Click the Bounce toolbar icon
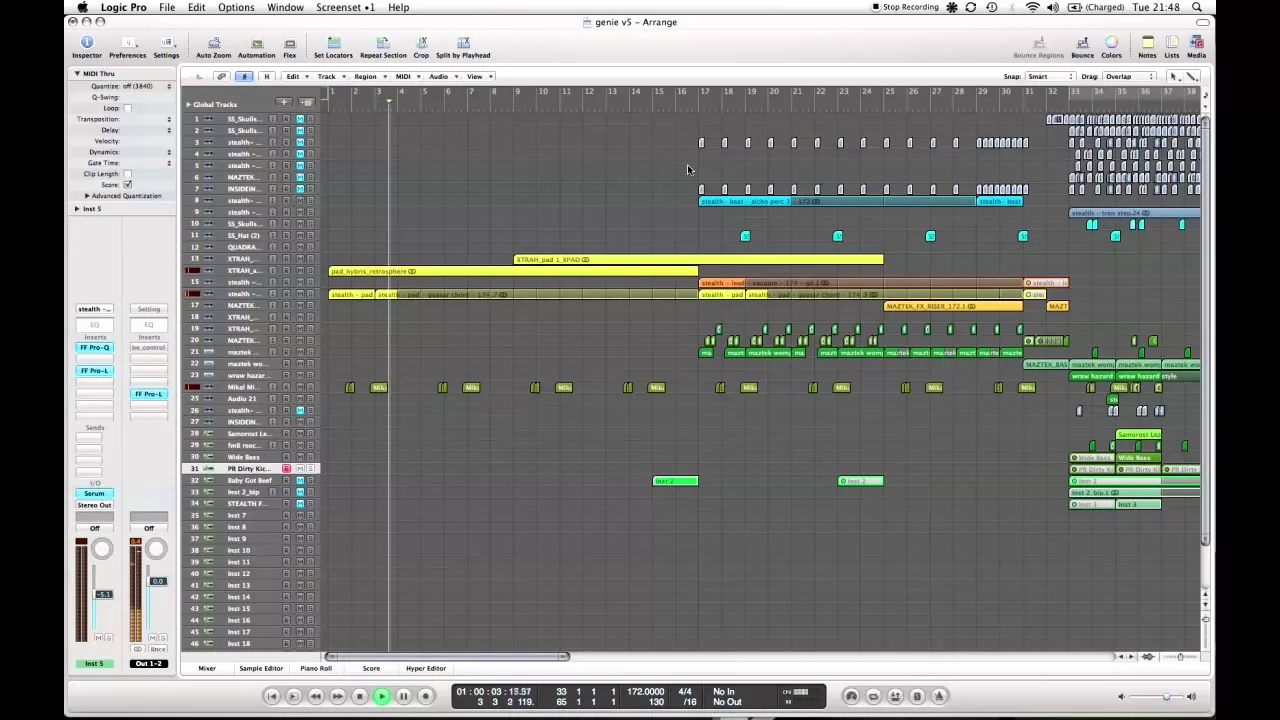 [1082, 42]
